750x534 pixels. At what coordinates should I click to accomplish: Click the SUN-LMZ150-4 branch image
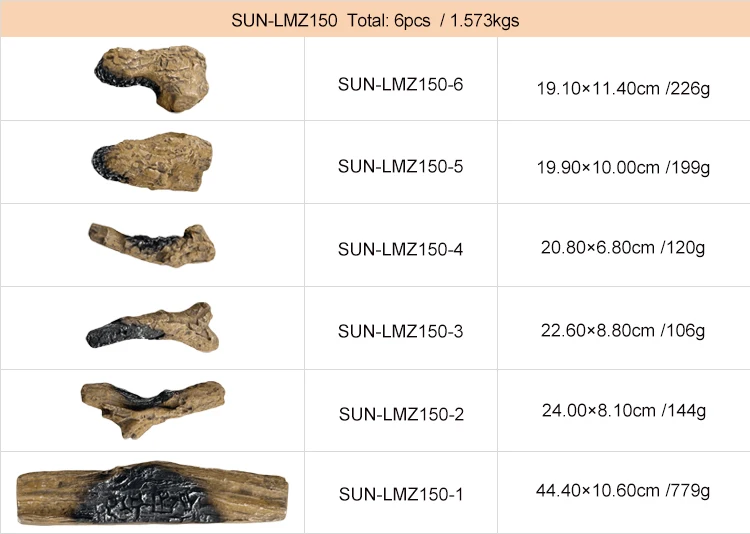coord(152,245)
